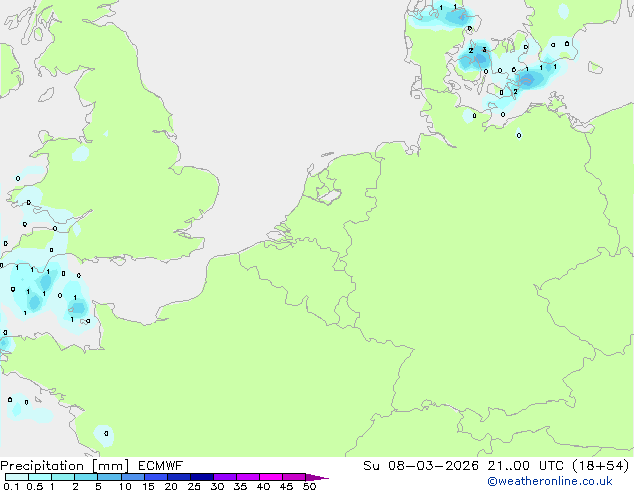Click the "Precipitation" title word
Image resolution: width=634 pixels, height=490 pixels.
pyautogui.click(x=42, y=466)
